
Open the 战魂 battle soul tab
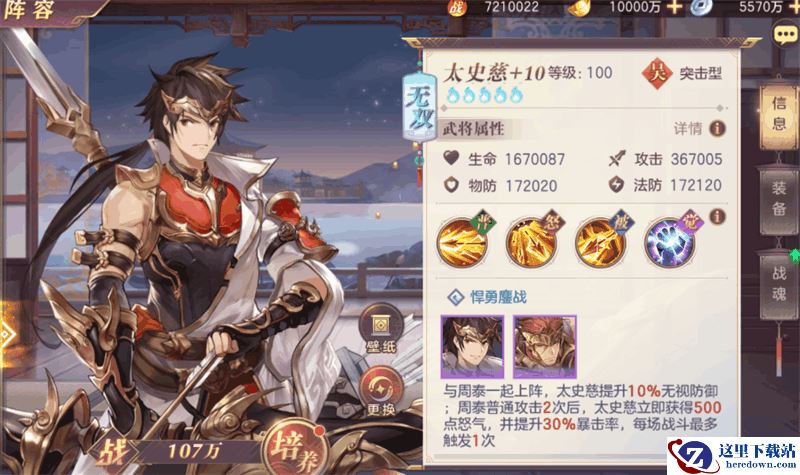point(779,284)
